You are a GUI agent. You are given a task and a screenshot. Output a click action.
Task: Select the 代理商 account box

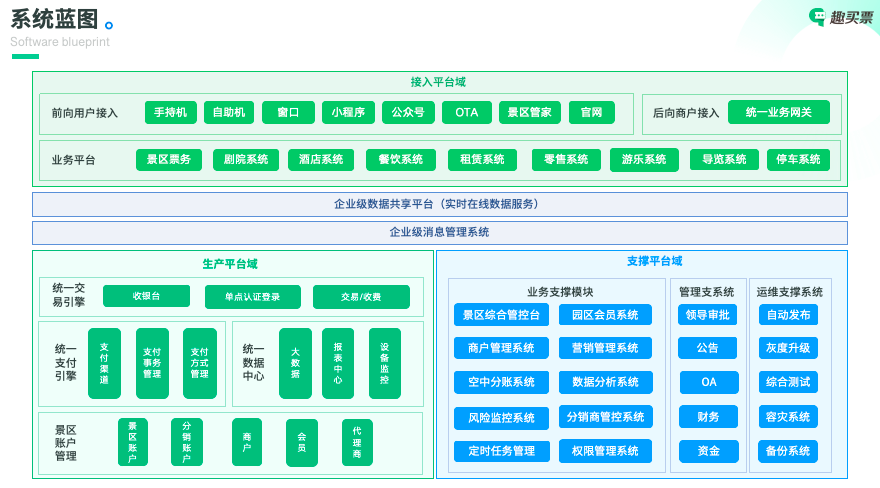(x=357, y=442)
